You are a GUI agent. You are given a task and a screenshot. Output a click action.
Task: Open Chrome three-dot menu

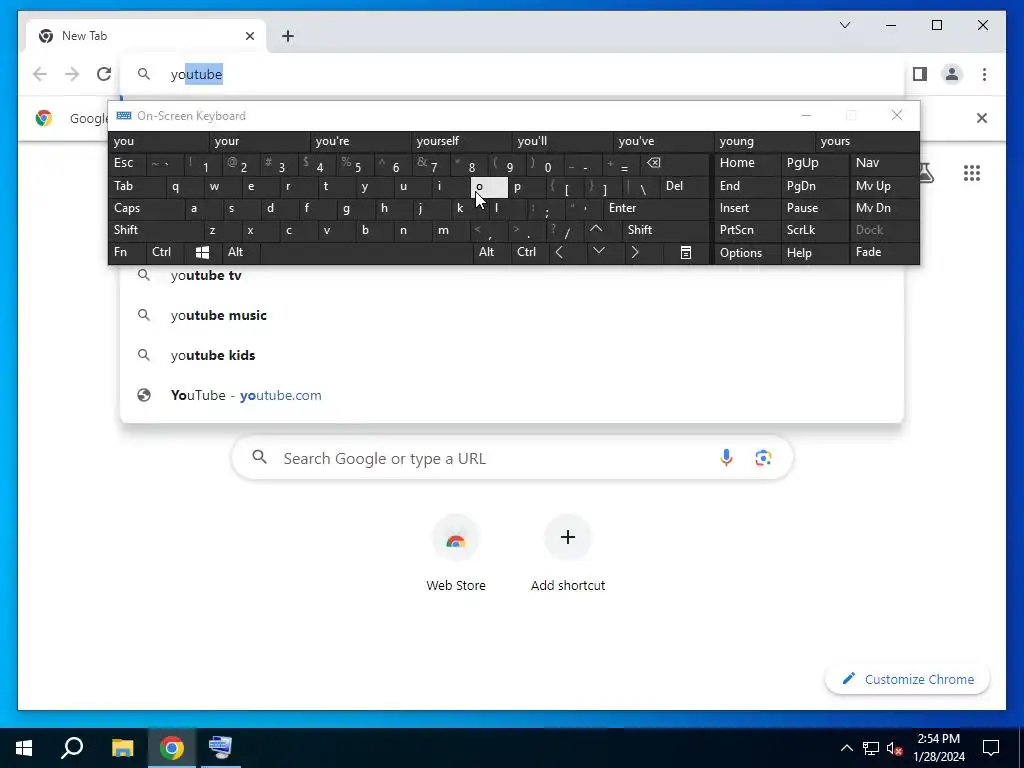tap(984, 74)
